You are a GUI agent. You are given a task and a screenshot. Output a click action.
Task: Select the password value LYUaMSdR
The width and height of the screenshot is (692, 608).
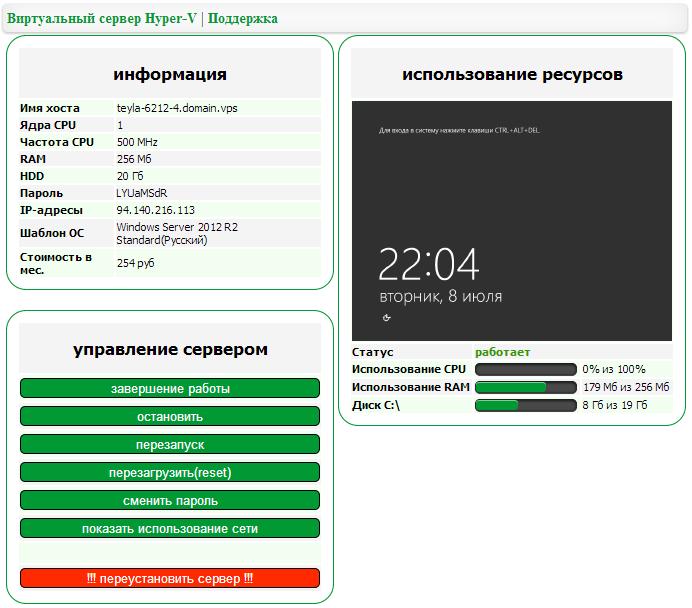142,193
